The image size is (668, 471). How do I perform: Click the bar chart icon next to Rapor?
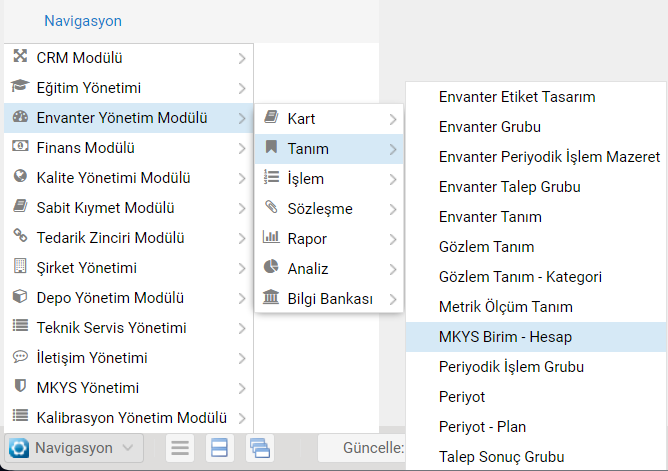[271, 237]
